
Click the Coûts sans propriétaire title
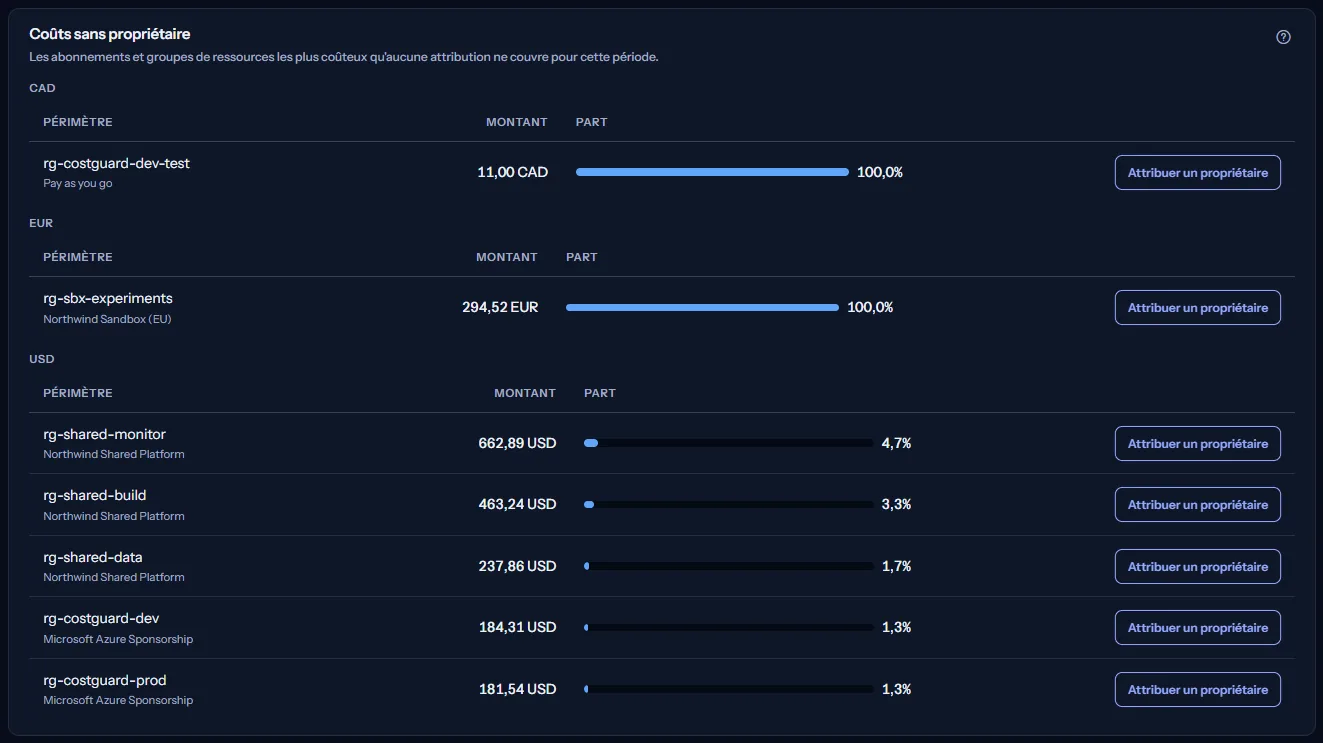pos(110,34)
